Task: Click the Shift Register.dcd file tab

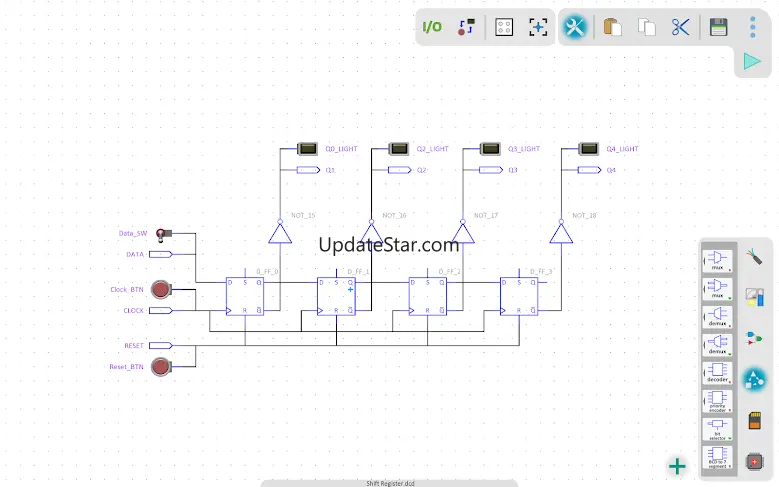Action: 390,483
